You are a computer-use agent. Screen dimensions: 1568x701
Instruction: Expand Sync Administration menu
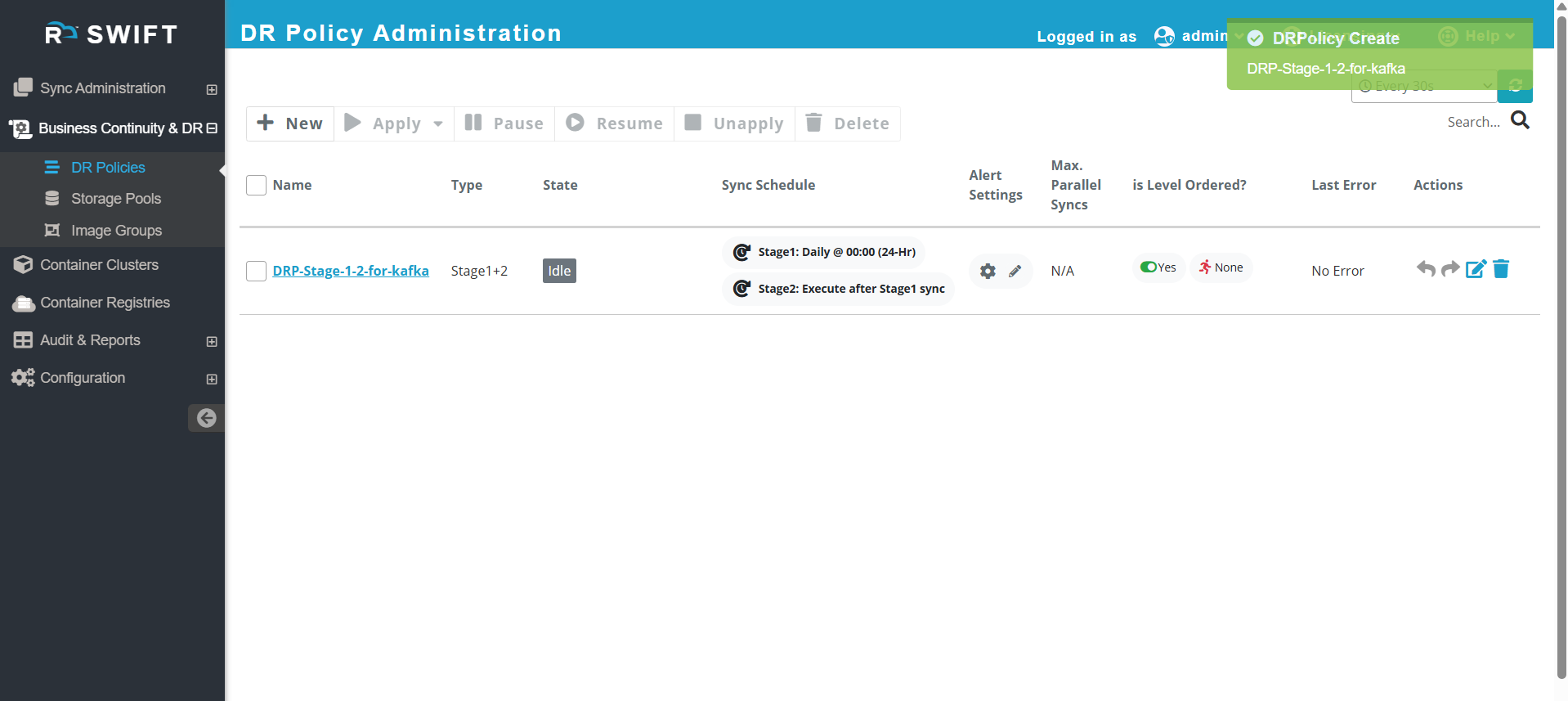(212, 89)
